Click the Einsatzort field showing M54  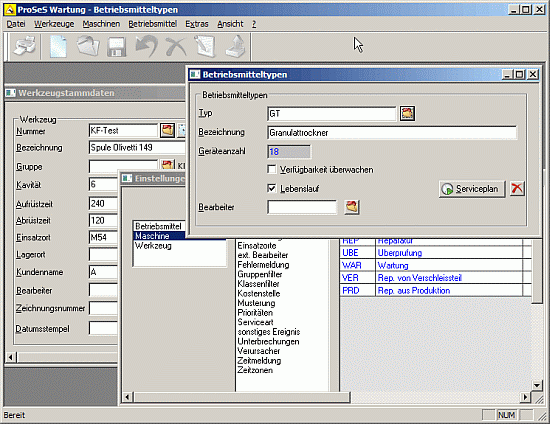(103, 237)
